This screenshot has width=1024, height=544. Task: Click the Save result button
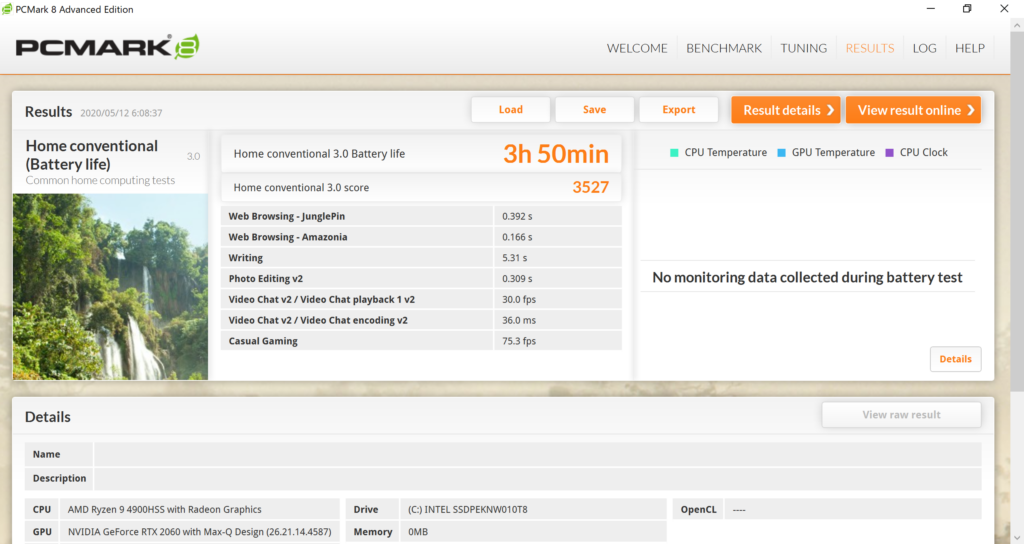pyautogui.click(x=594, y=110)
